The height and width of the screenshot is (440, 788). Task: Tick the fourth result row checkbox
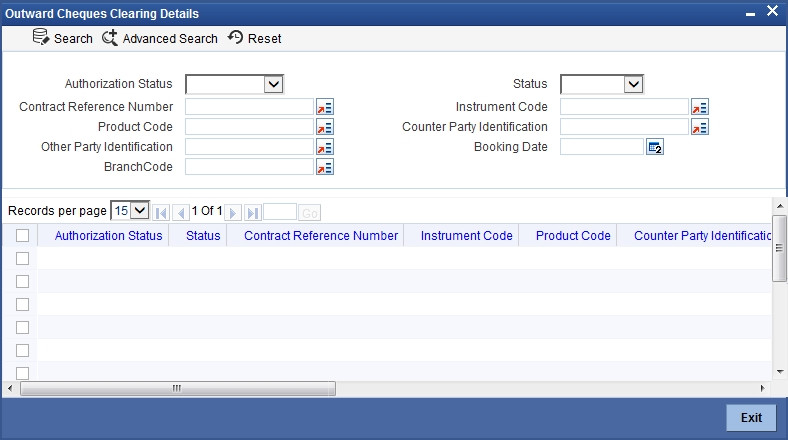[23, 327]
